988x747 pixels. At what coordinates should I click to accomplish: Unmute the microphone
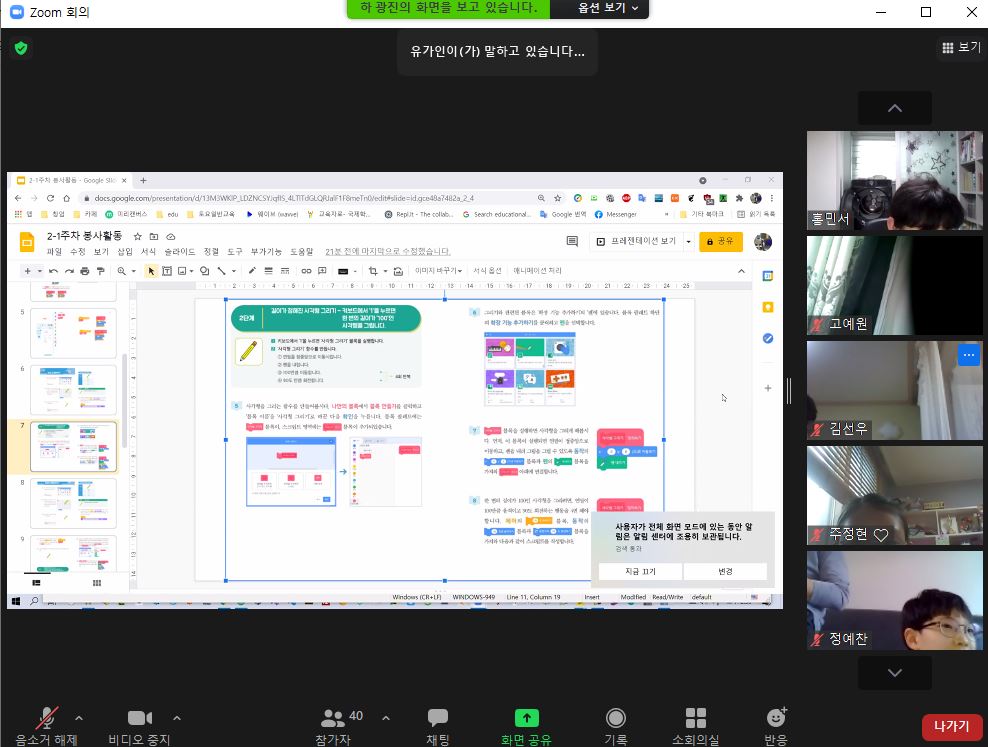coord(46,718)
